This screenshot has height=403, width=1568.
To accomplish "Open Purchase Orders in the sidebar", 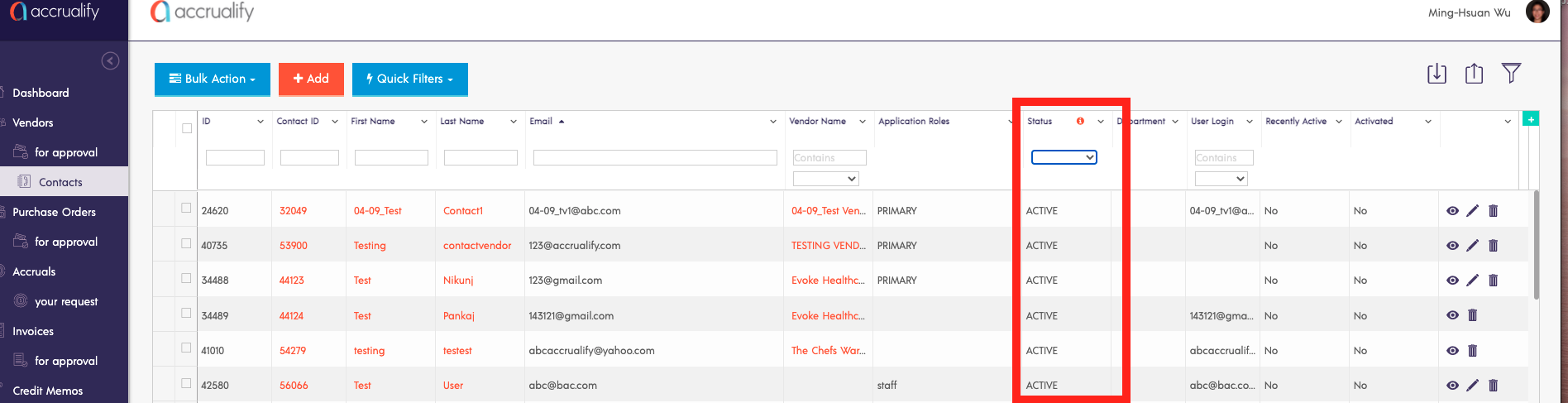I will pyautogui.click(x=54, y=212).
